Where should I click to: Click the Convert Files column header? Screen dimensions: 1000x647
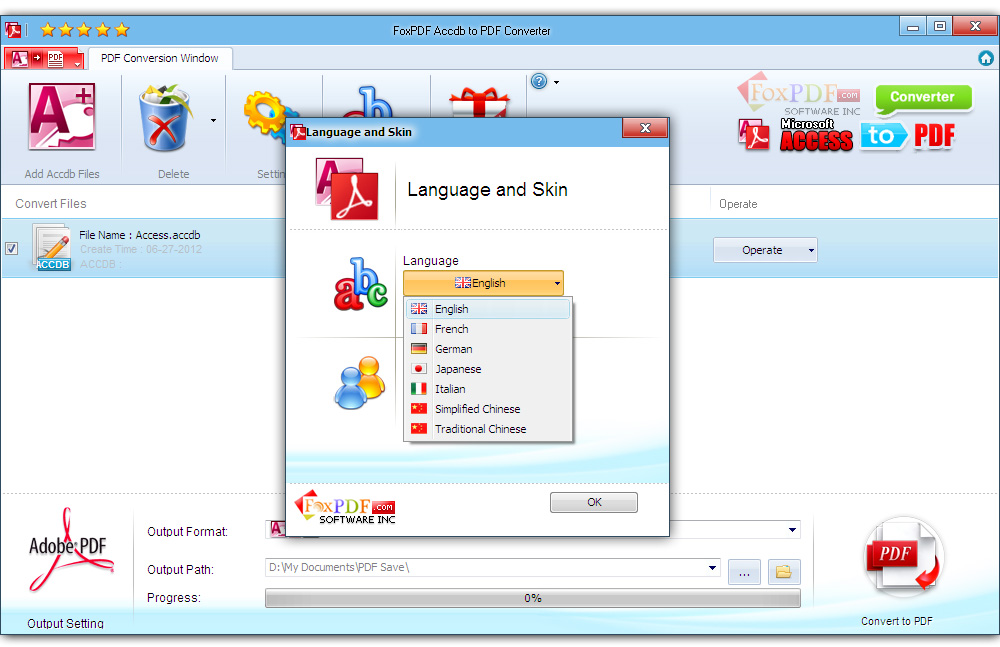[x=50, y=204]
